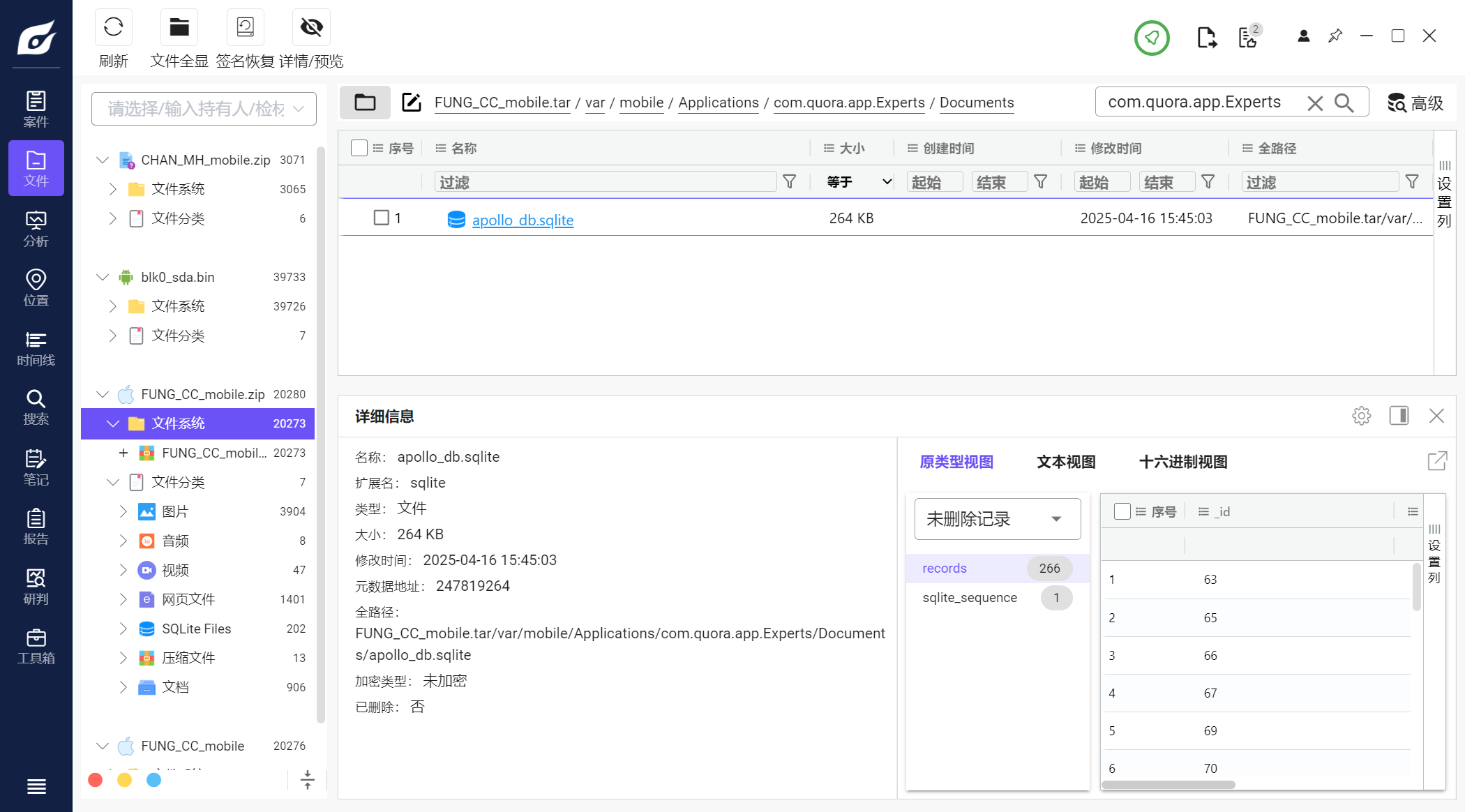Open the 未删除记录 dropdown
Viewport: 1465px width, 812px height.
[x=997, y=518]
